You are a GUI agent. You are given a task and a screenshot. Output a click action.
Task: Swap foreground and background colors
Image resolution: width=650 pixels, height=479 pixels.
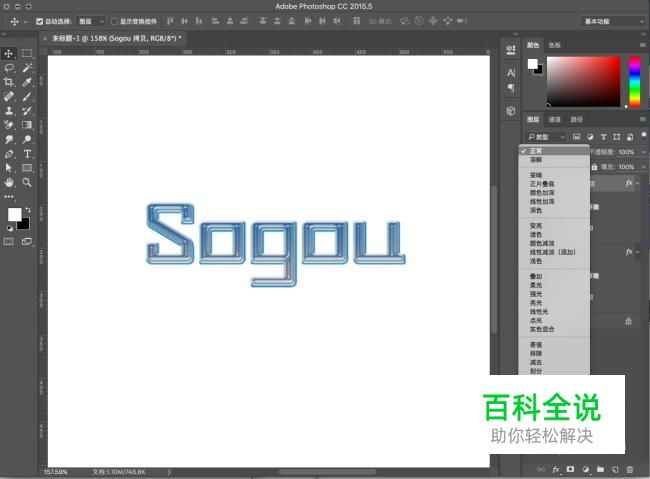click(28, 209)
